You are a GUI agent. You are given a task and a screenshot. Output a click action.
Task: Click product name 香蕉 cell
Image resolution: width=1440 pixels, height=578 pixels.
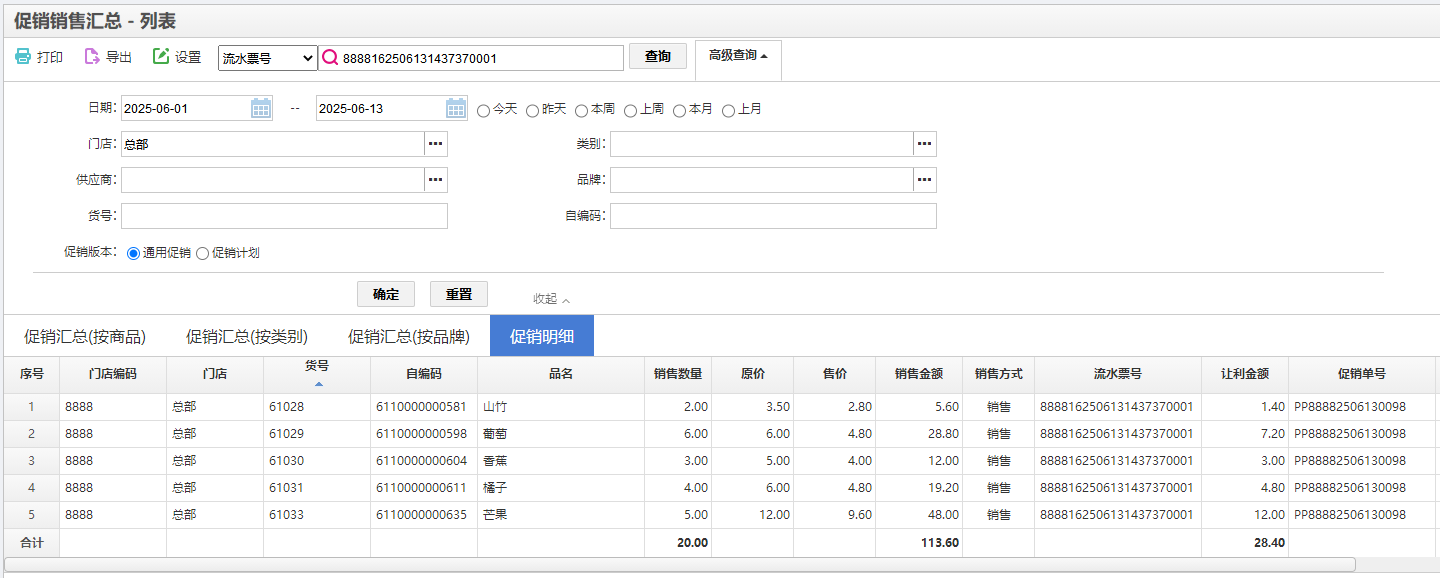561,461
